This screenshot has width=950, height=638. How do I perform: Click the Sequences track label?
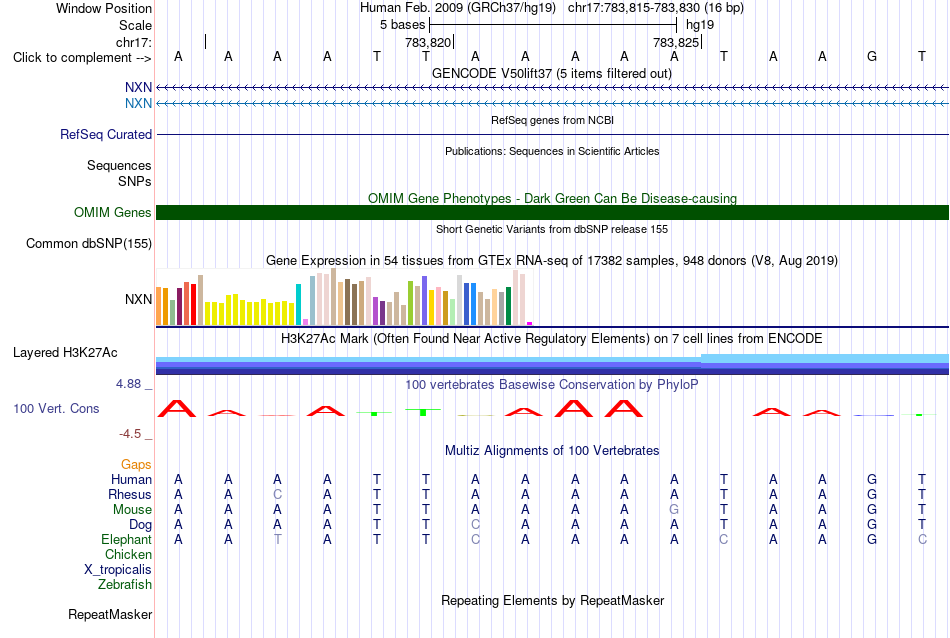tap(119, 165)
